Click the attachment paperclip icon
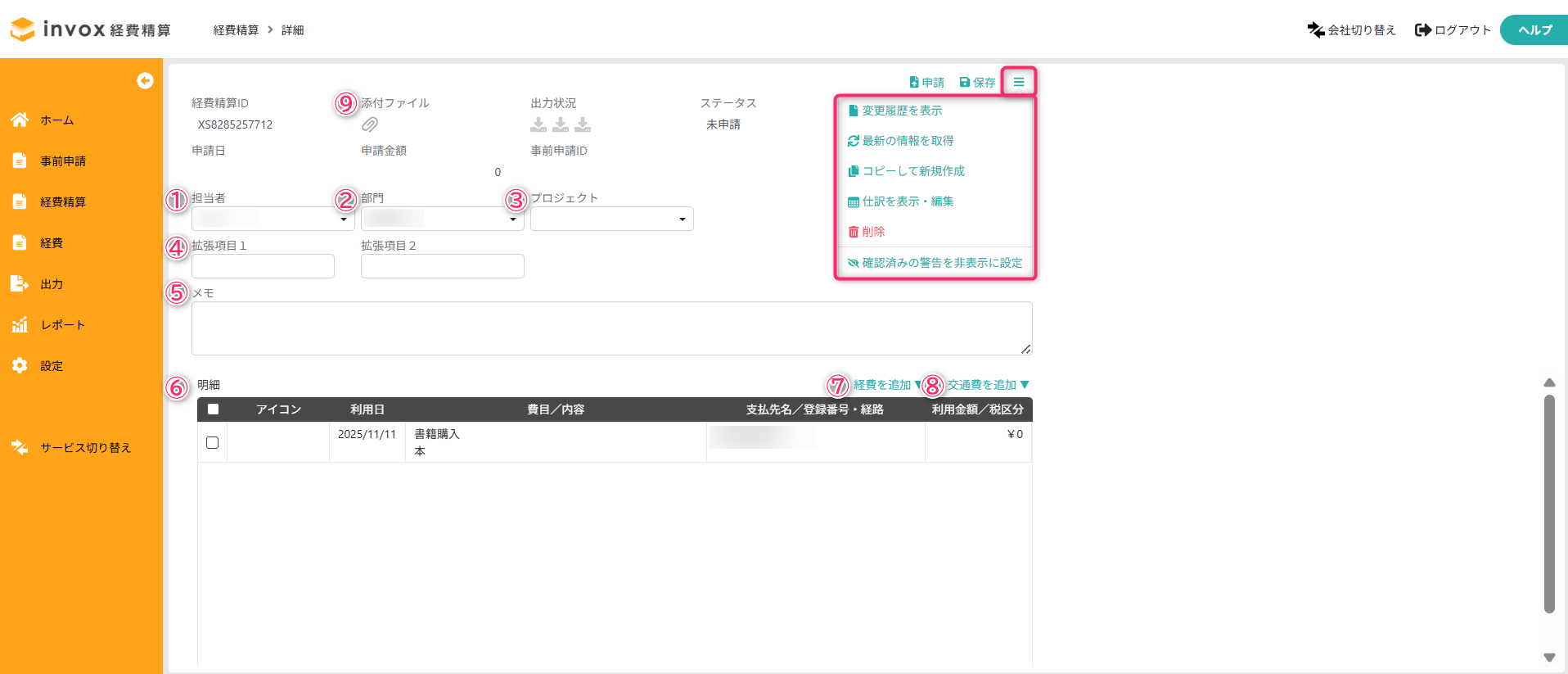The image size is (1568, 674). 370,124
